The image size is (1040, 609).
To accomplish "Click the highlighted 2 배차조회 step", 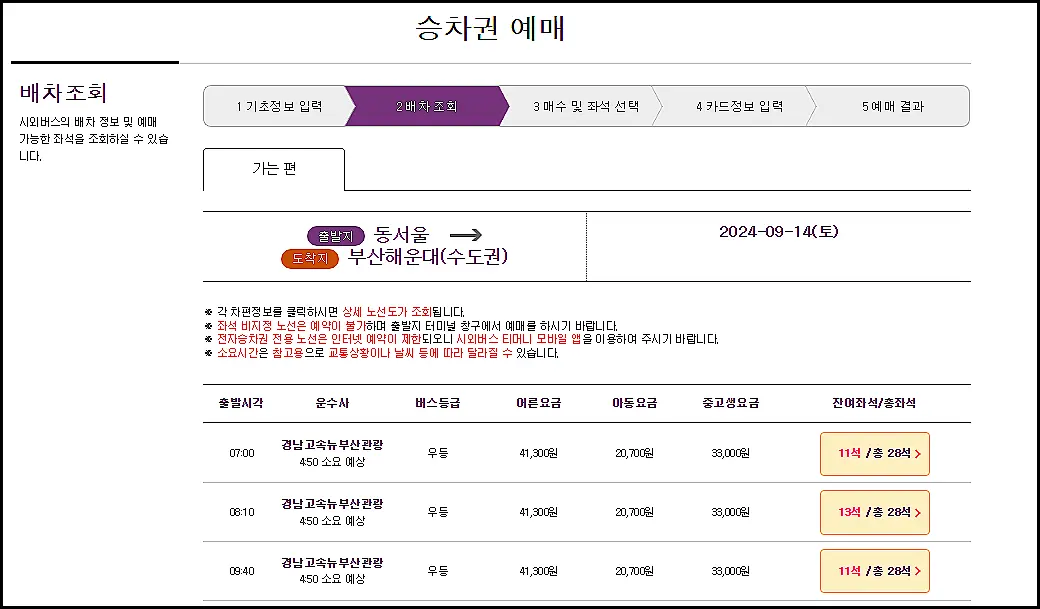I will click(x=428, y=104).
